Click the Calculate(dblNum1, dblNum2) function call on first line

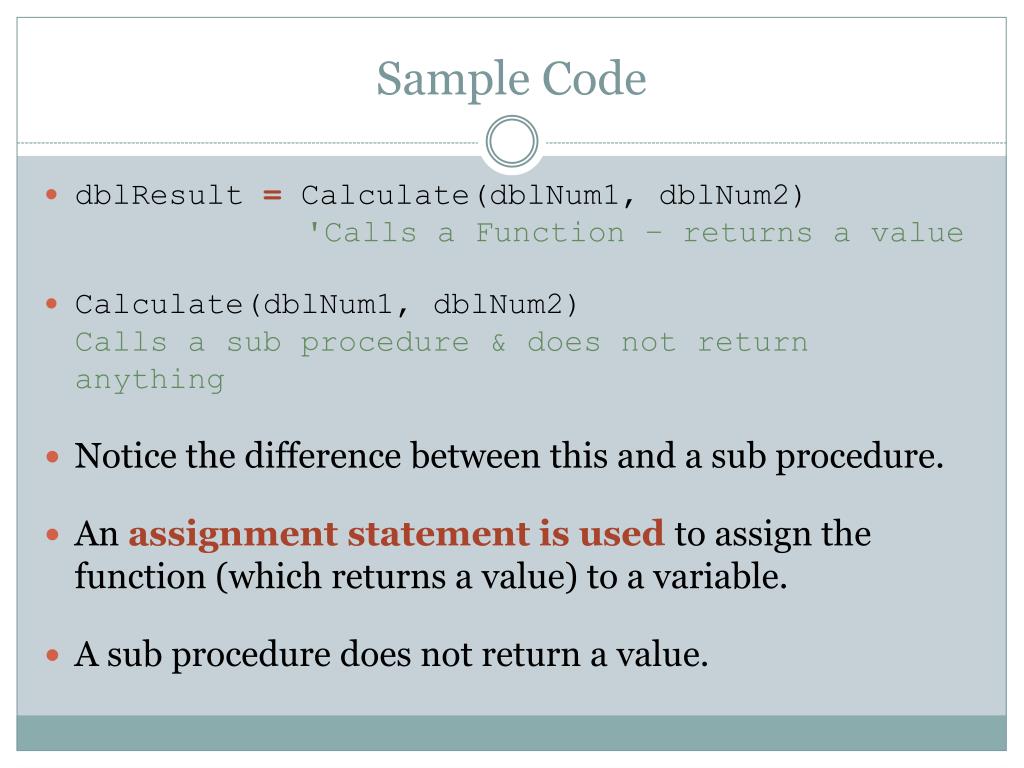pyautogui.click(x=552, y=196)
